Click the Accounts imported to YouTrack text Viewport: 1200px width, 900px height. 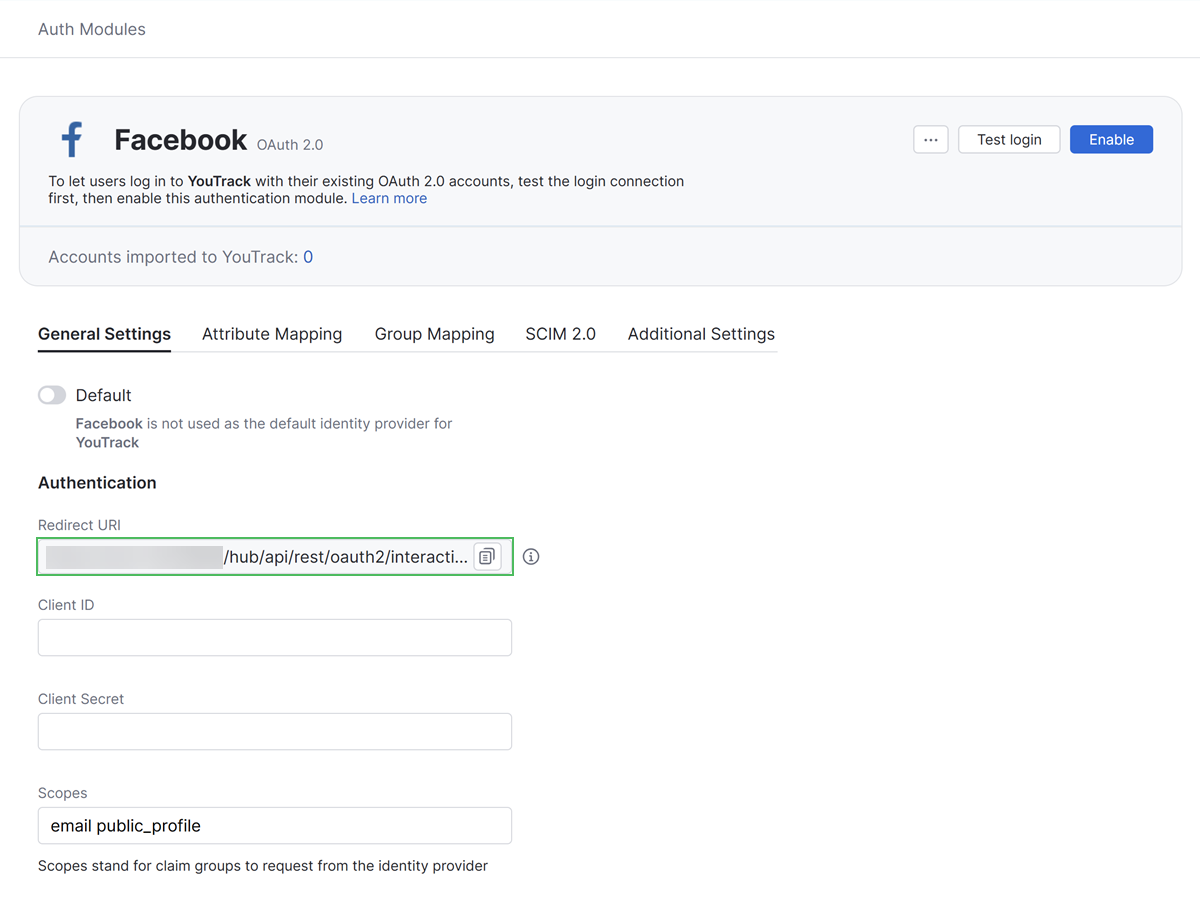click(173, 257)
